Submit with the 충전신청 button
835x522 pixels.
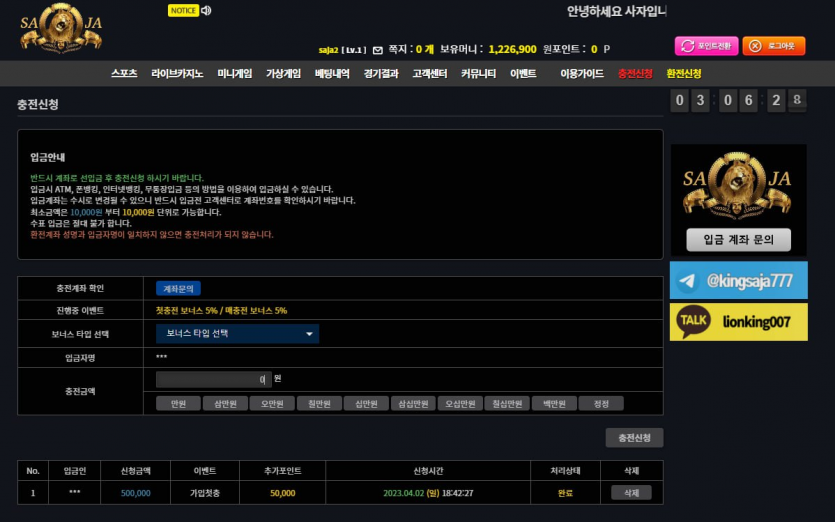point(634,438)
